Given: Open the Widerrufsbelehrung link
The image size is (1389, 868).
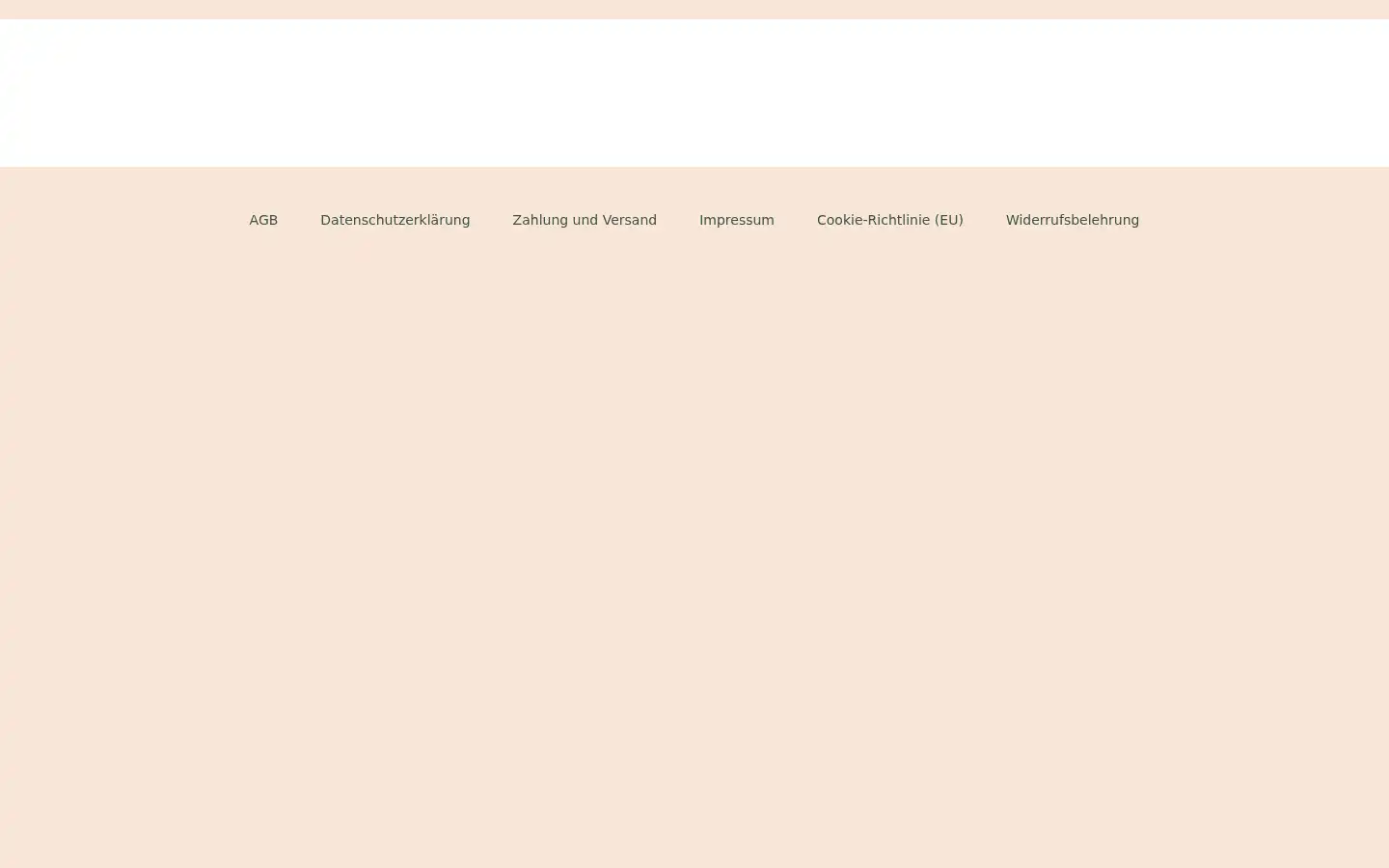Looking at the screenshot, I should click(1073, 220).
